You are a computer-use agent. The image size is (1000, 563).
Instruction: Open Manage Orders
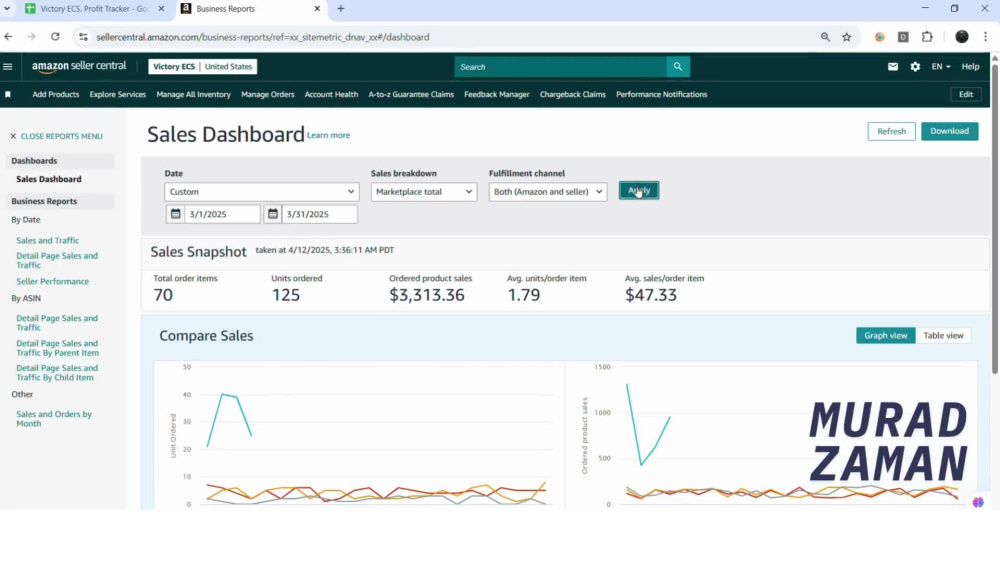[268, 94]
